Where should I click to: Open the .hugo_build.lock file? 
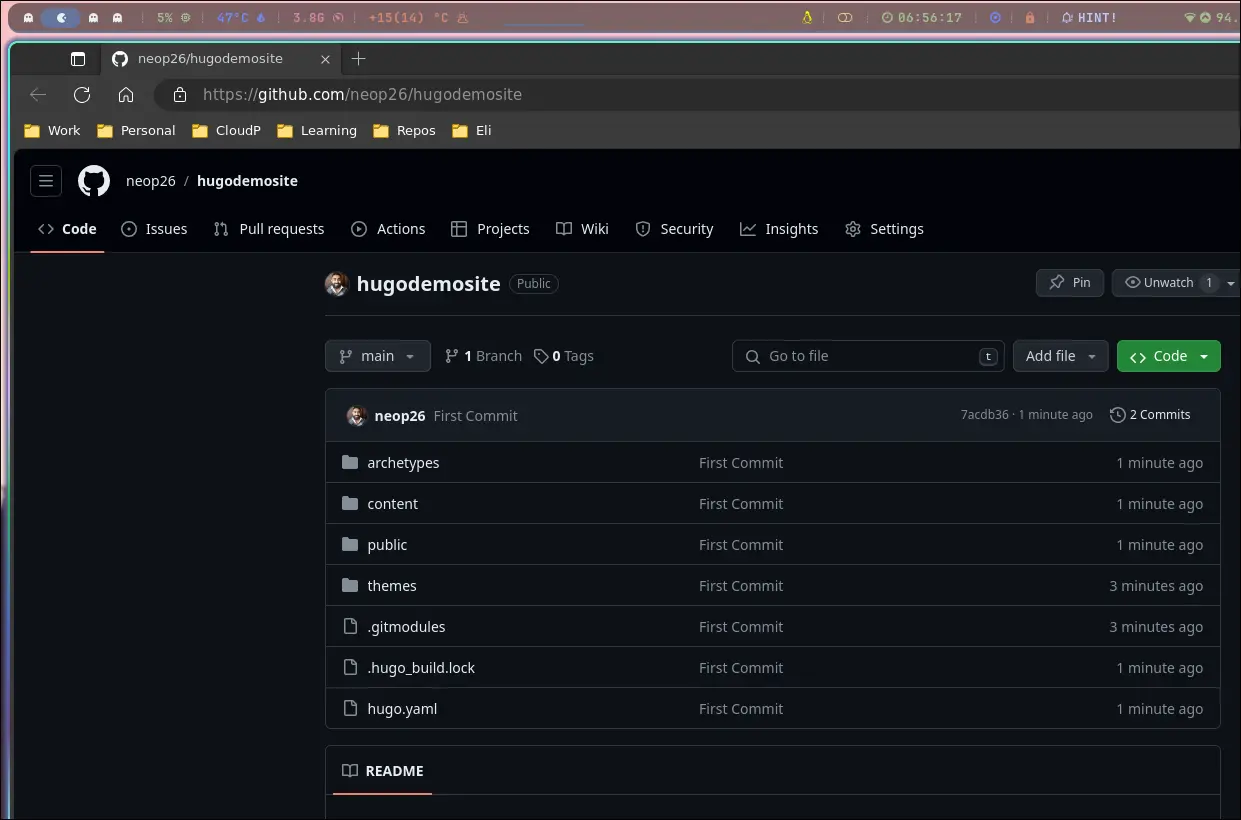tap(421, 668)
